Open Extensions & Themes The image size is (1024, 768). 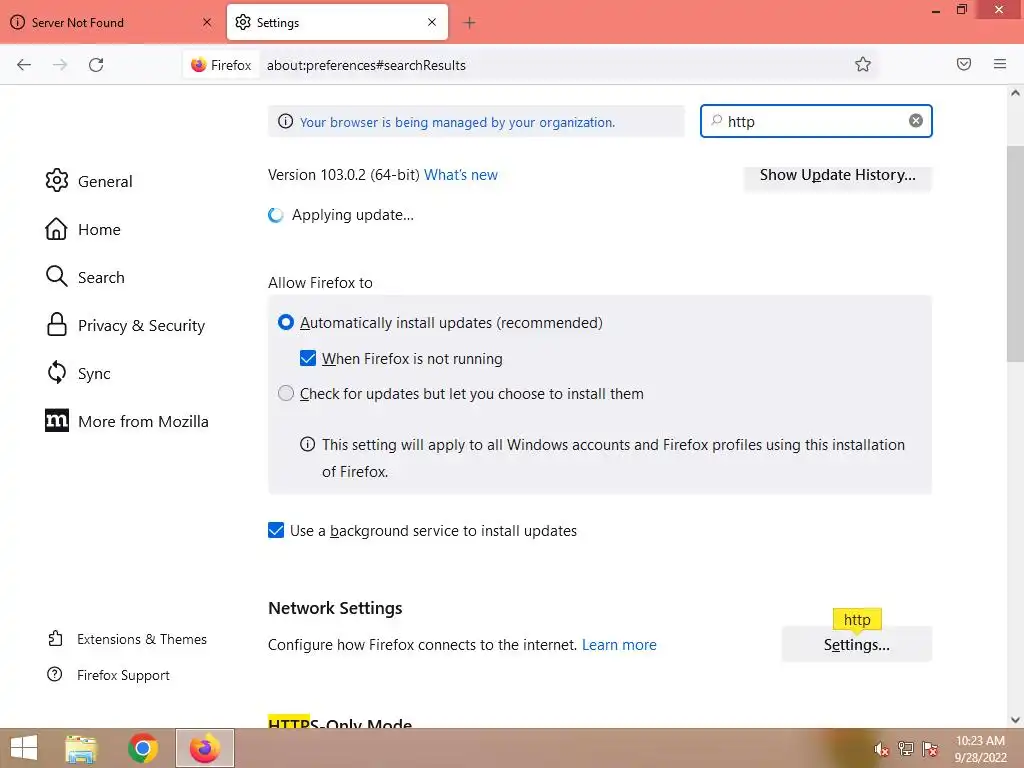(127, 639)
